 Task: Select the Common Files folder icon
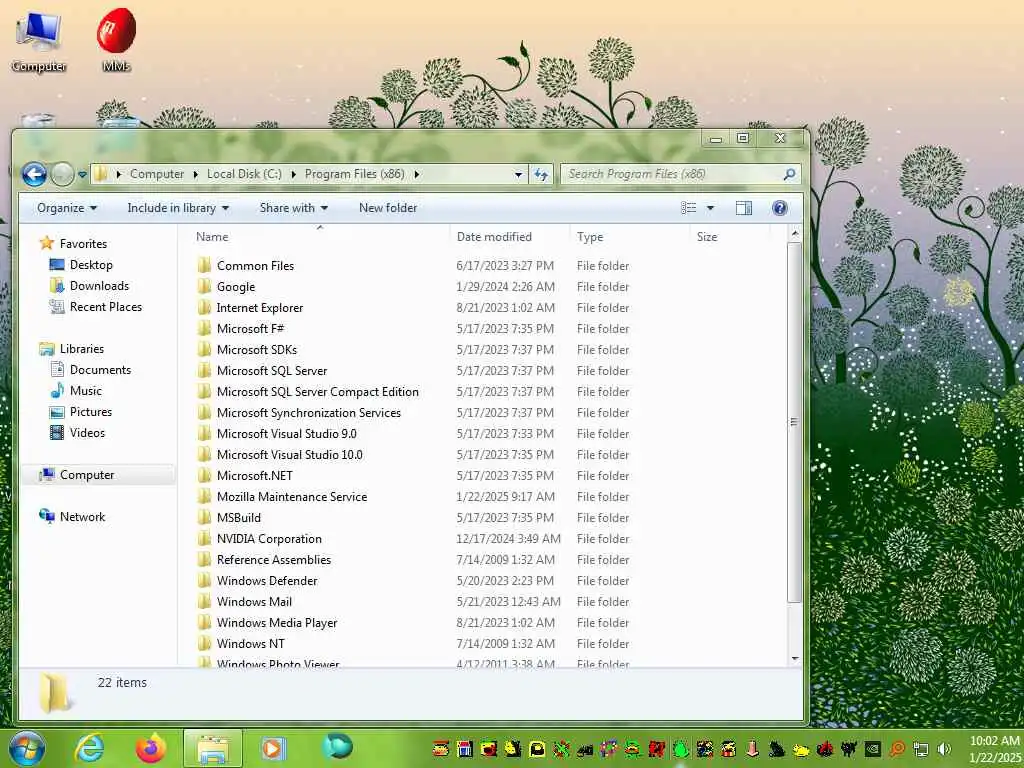(204, 265)
